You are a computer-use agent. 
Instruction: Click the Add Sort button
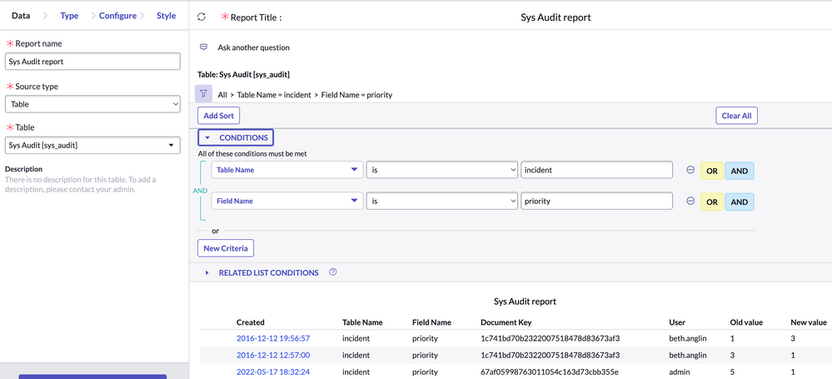(x=219, y=115)
